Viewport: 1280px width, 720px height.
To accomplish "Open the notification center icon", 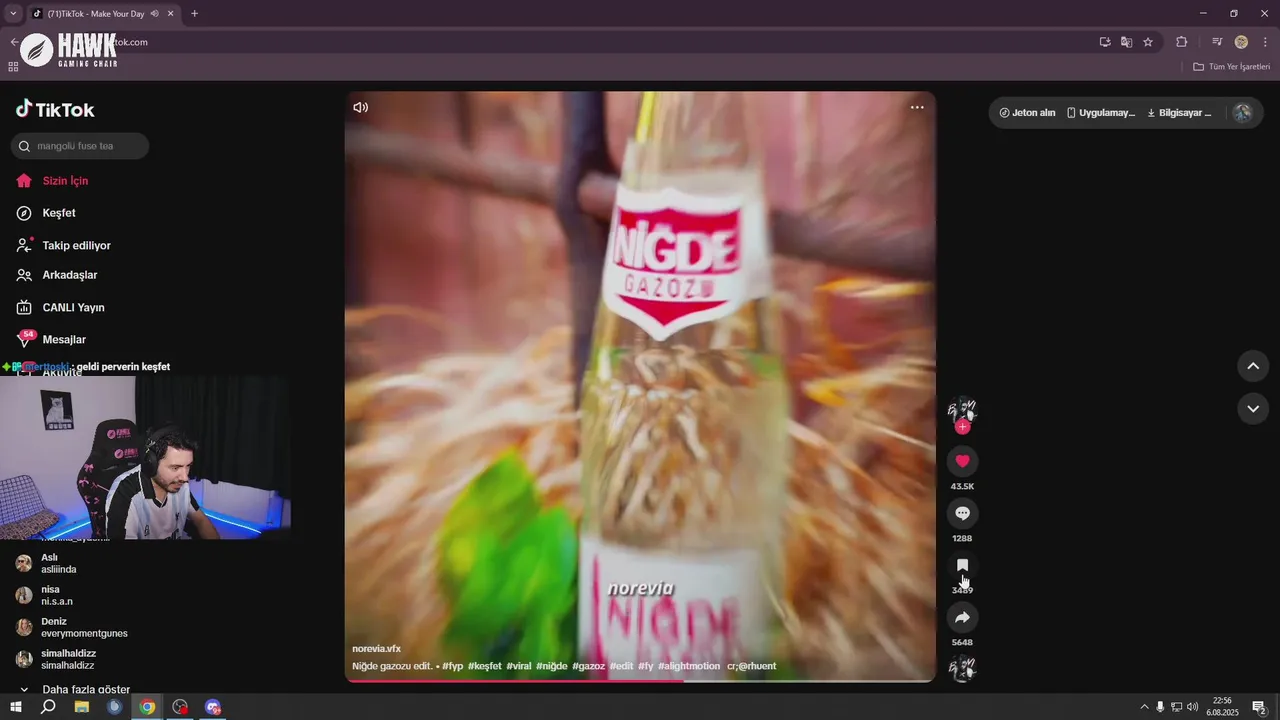I will point(1260,707).
